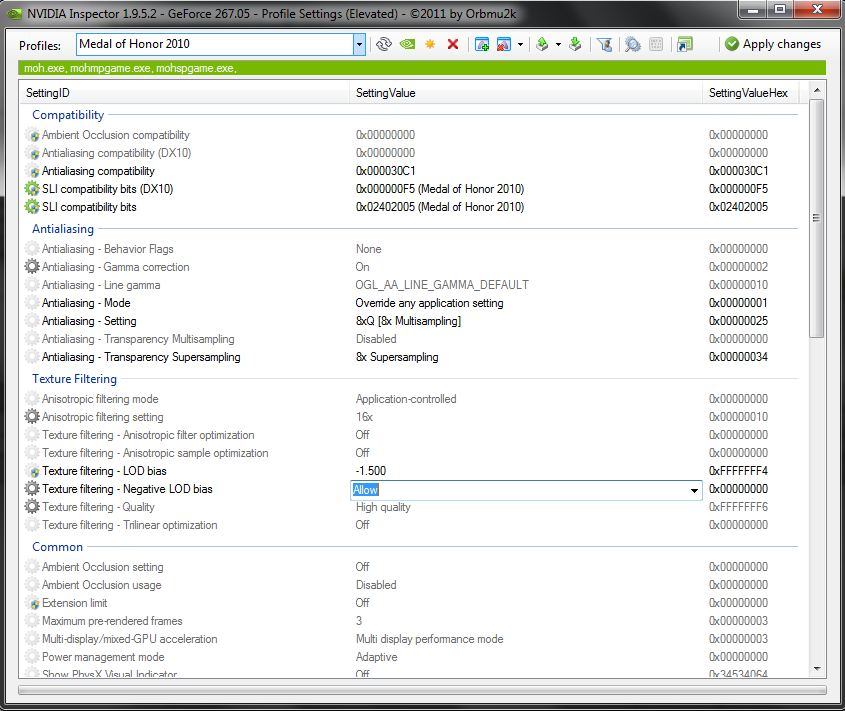845x711 pixels.
Task: Click the Compatibility group header
Action: (68, 115)
